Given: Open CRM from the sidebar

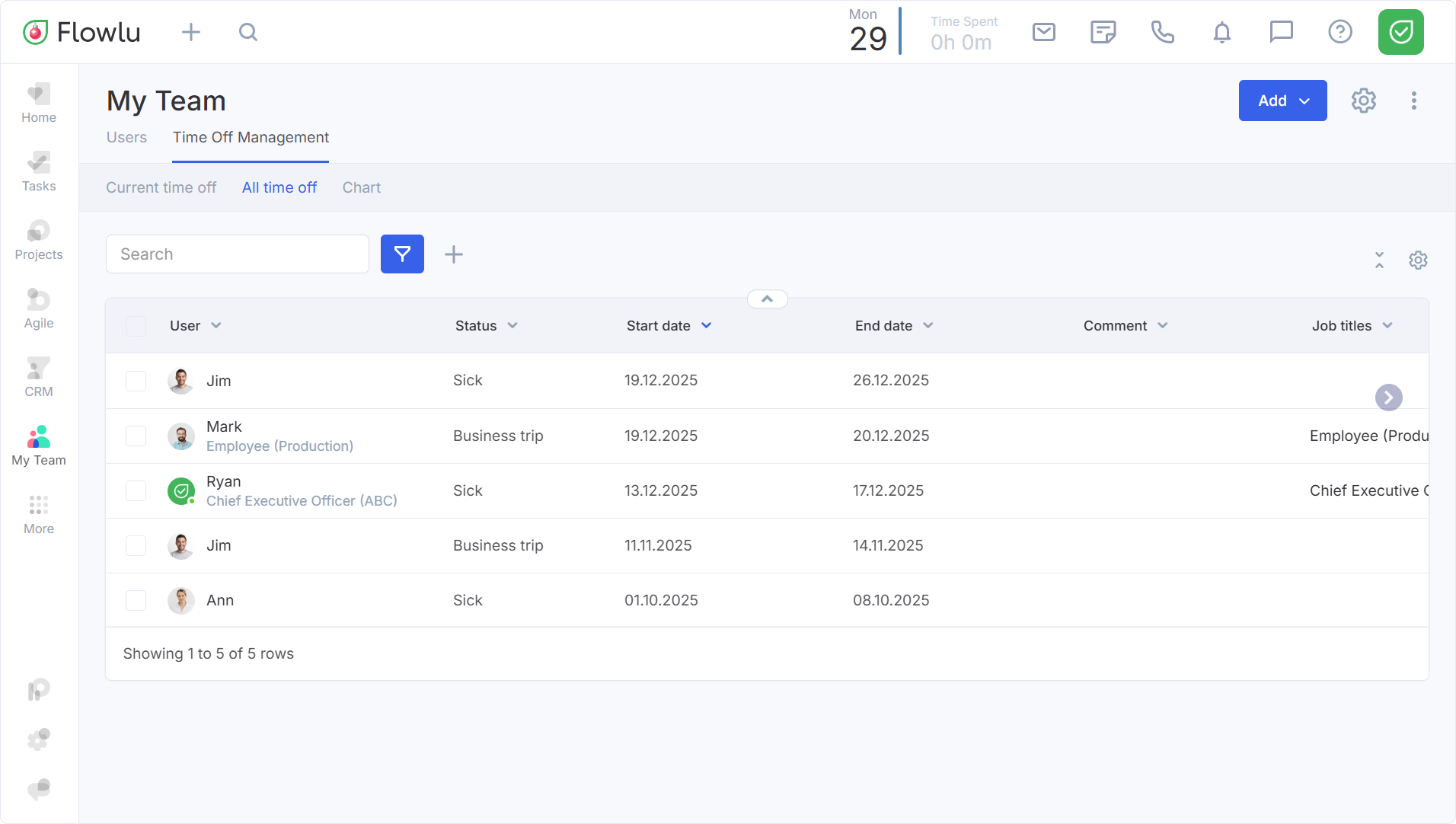Looking at the screenshot, I should pos(39,378).
